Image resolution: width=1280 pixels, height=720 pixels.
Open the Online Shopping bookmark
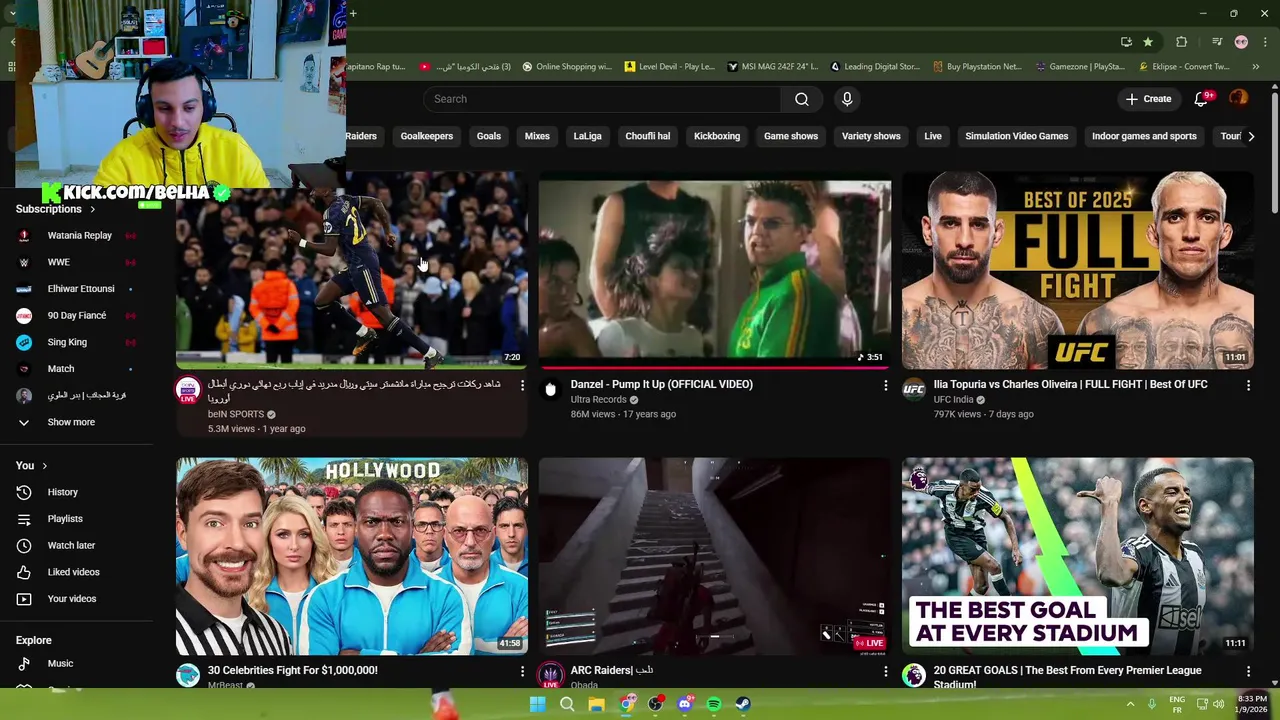pyautogui.click(x=566, y=67)
